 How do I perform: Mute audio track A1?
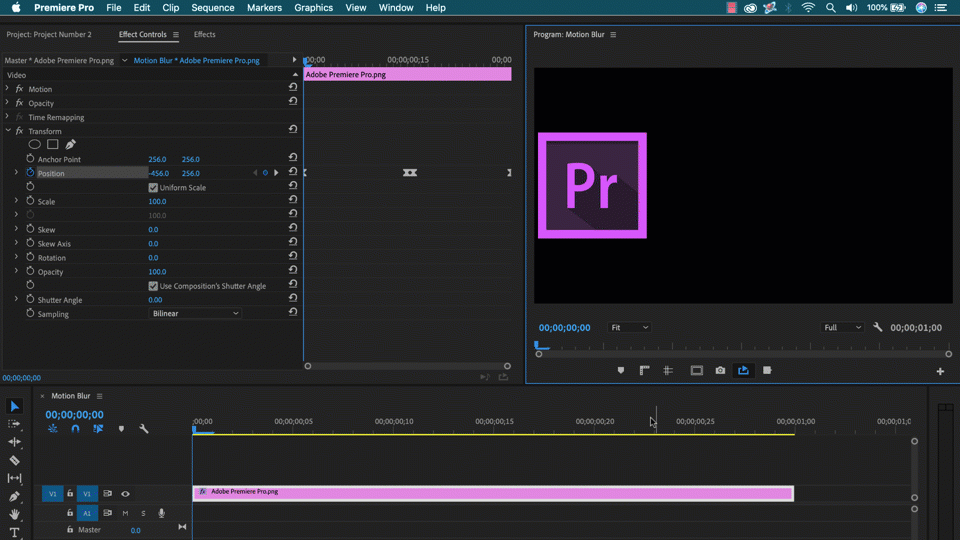tap(125, 513)
